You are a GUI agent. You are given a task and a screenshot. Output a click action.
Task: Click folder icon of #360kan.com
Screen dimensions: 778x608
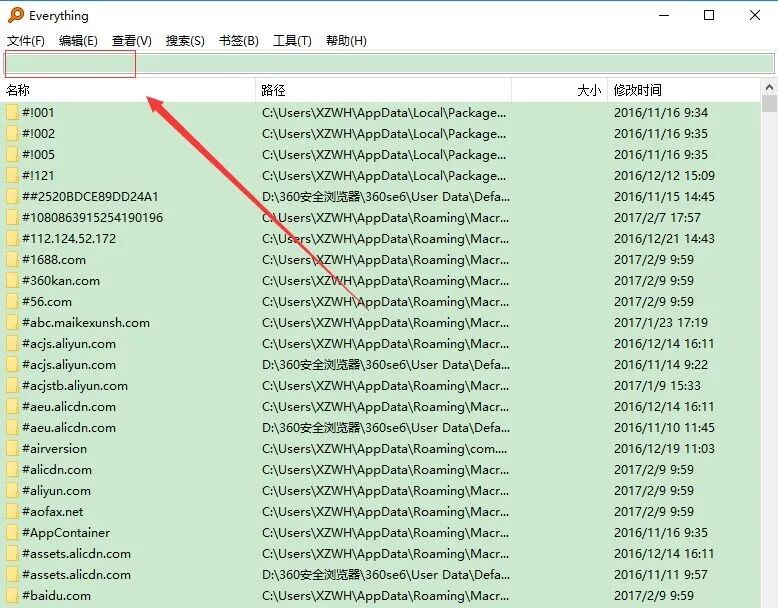12,280
